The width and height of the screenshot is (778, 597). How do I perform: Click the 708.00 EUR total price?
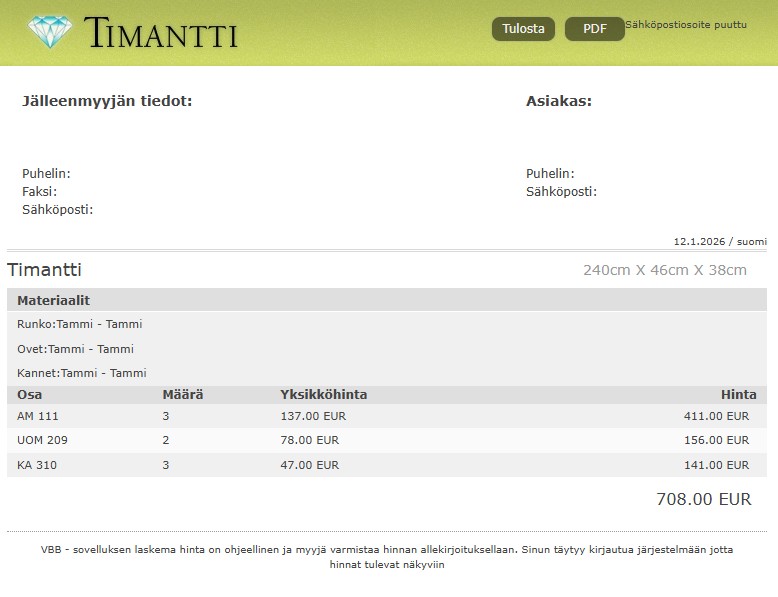(703, 499)
